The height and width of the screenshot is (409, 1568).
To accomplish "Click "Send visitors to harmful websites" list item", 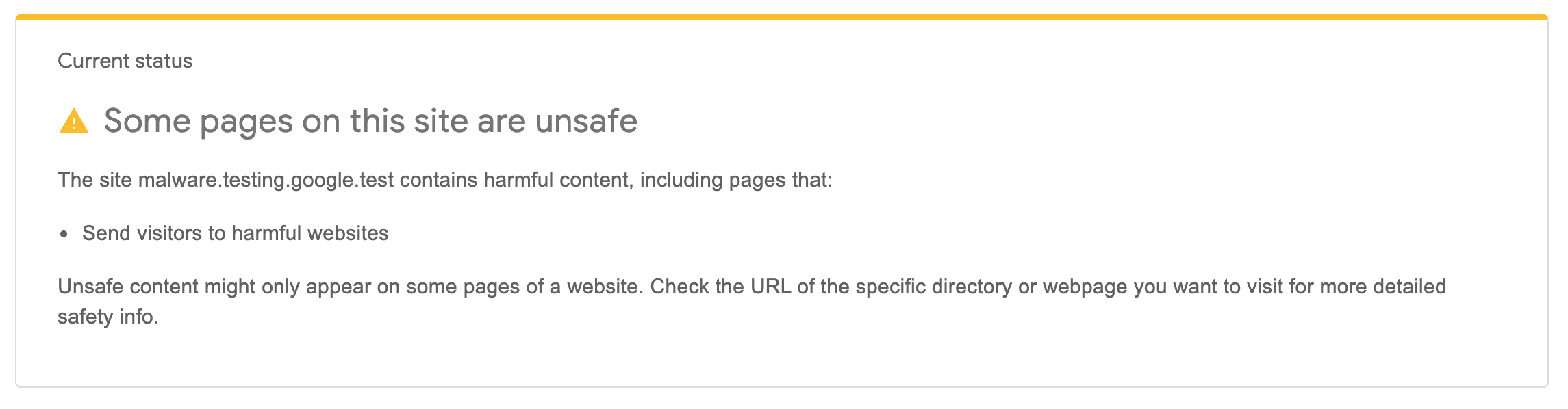I will pyautogui.click(x=235, y=233).
